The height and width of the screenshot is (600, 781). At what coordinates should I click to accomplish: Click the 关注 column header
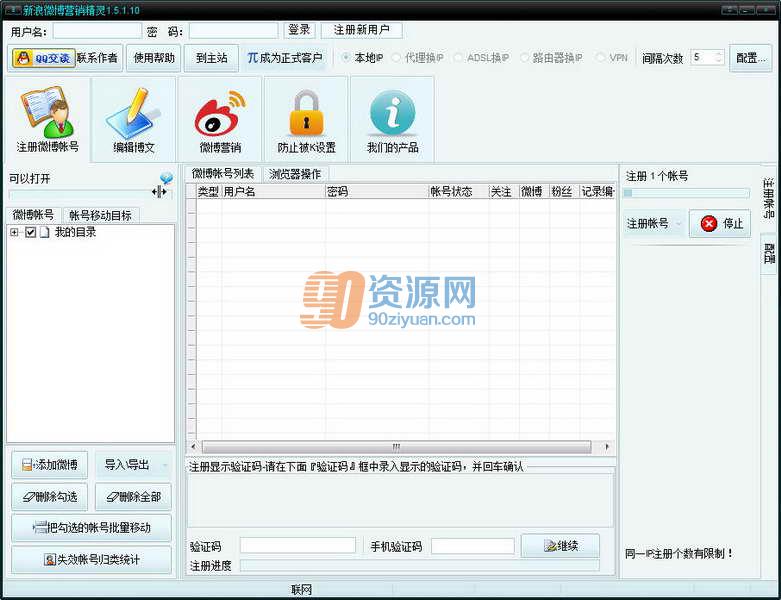(x=504, y=192)
